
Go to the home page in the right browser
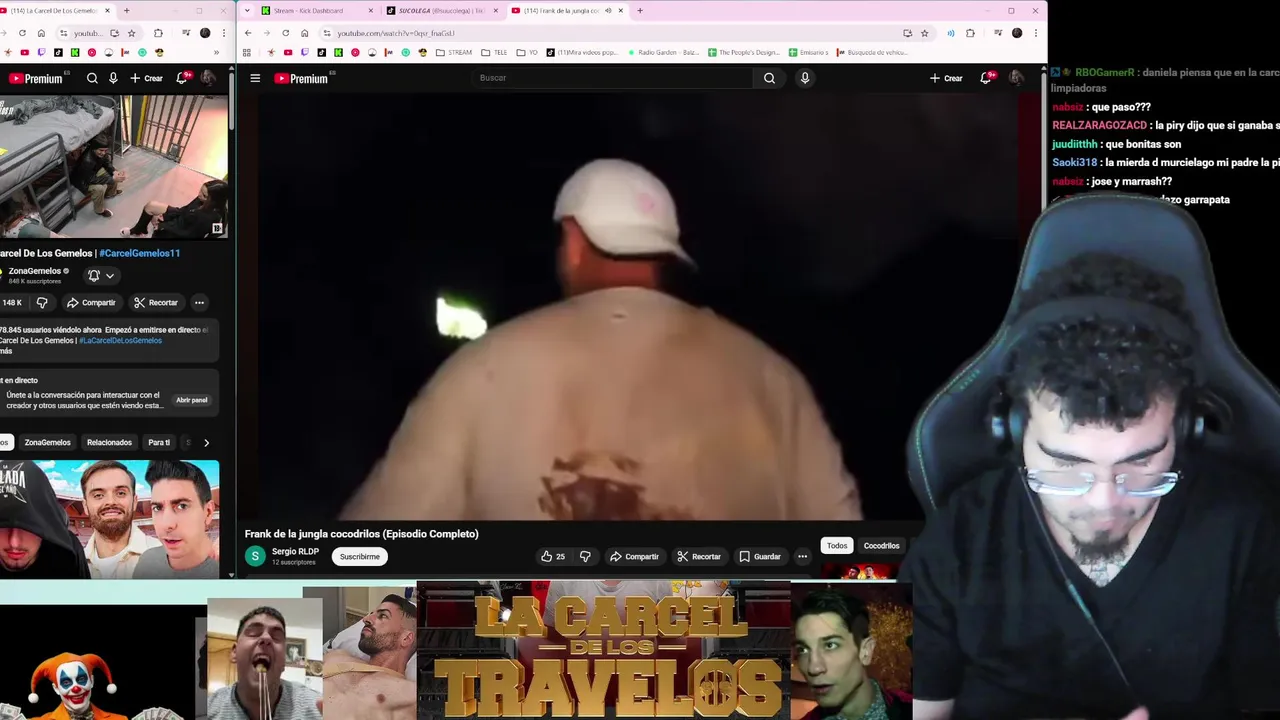coord(304,33)
